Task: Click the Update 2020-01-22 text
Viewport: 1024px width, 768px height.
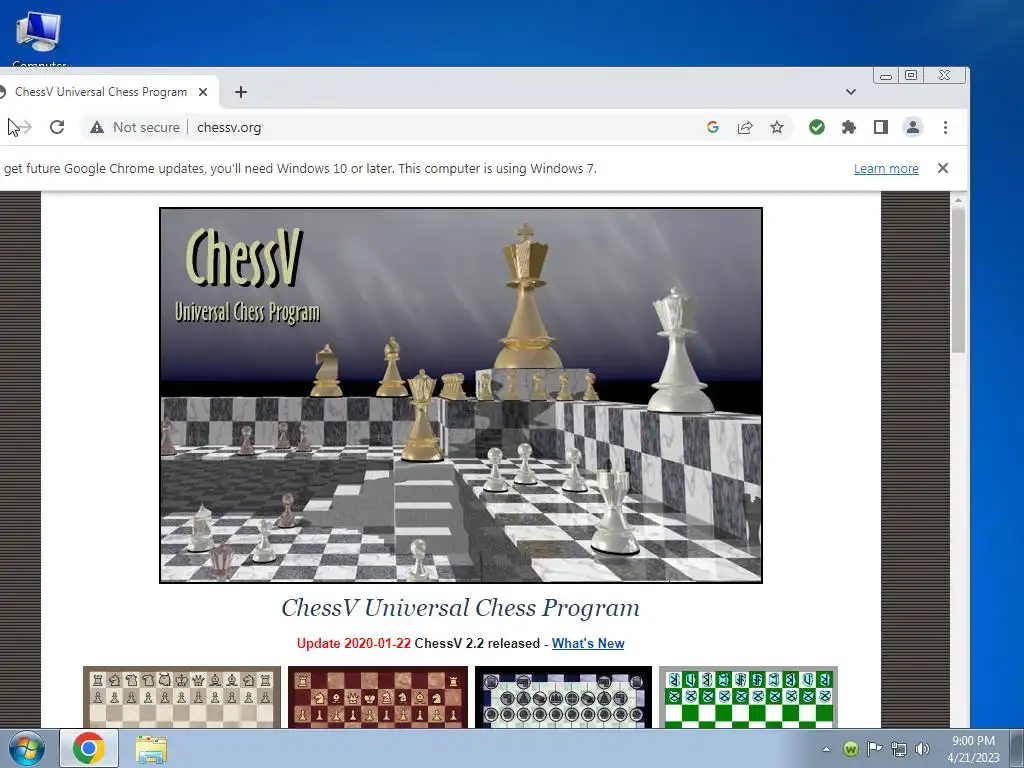Action: [353, 643]
